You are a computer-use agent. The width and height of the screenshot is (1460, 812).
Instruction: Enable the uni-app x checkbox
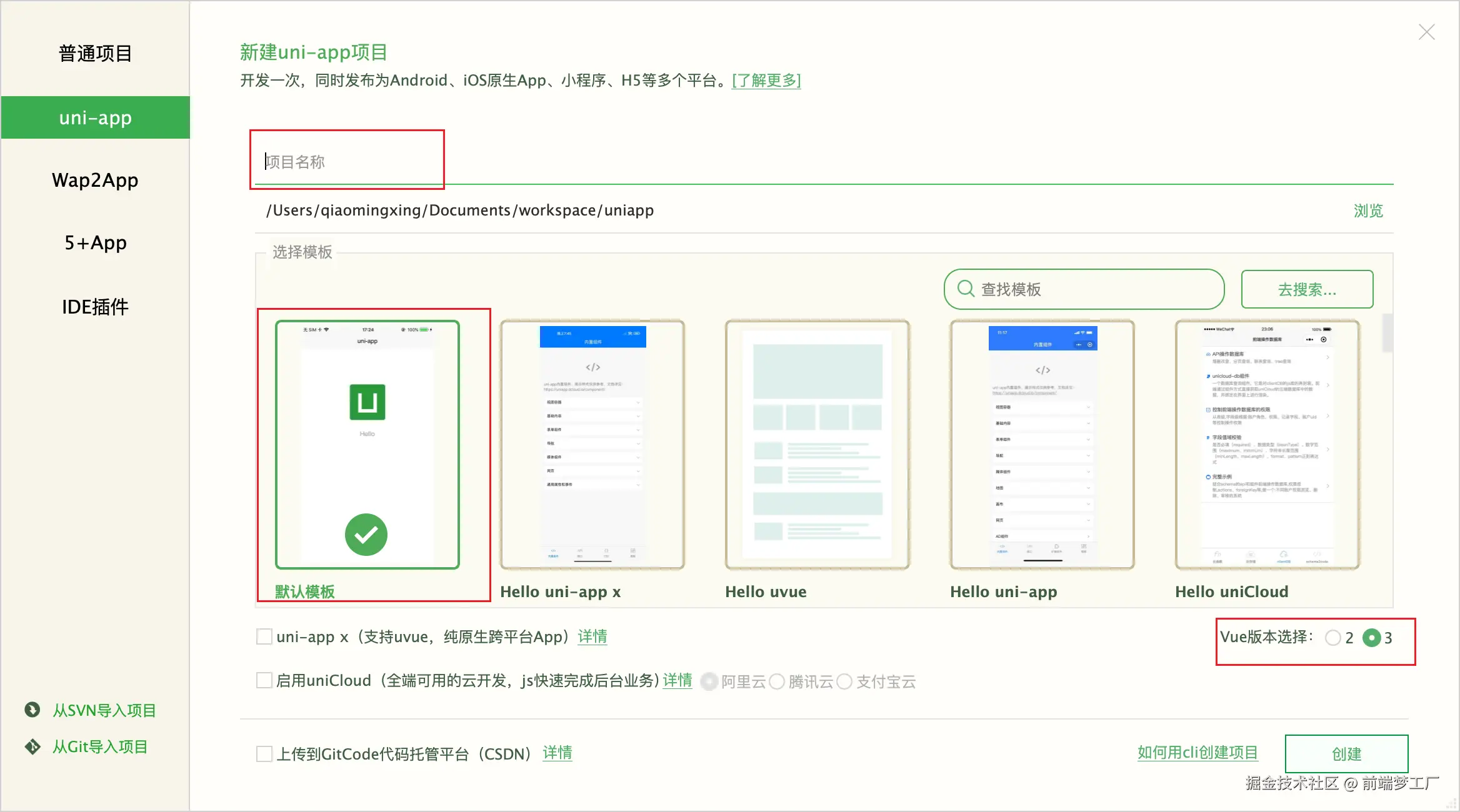tap(264, 637)
